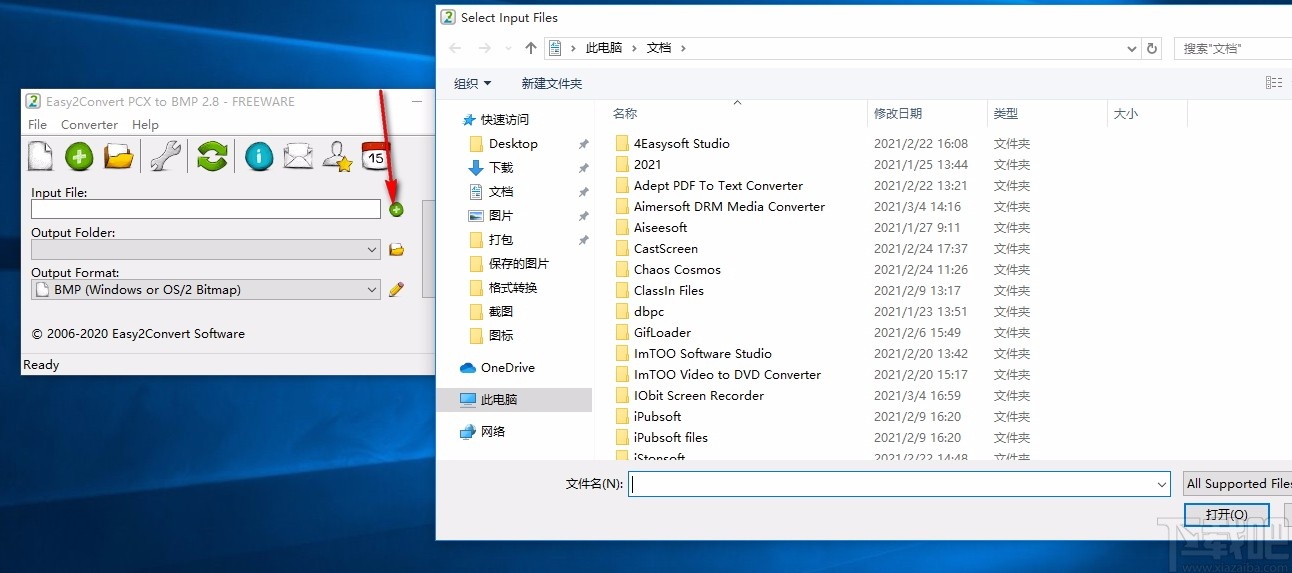The width and height of the screenshot is (1292, 573).
Task: Select 下载 in the navigation pane
Action: pos(501,168)
